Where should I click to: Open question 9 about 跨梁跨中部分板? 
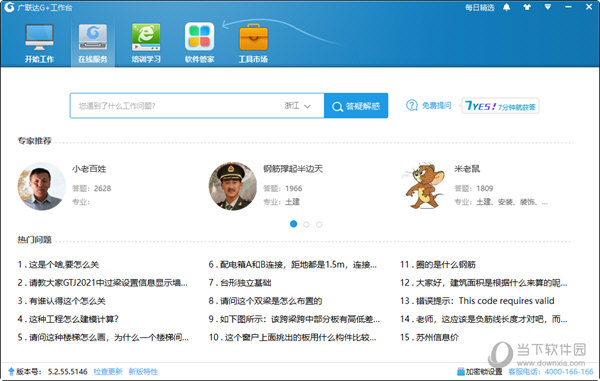tap(294, 319)
